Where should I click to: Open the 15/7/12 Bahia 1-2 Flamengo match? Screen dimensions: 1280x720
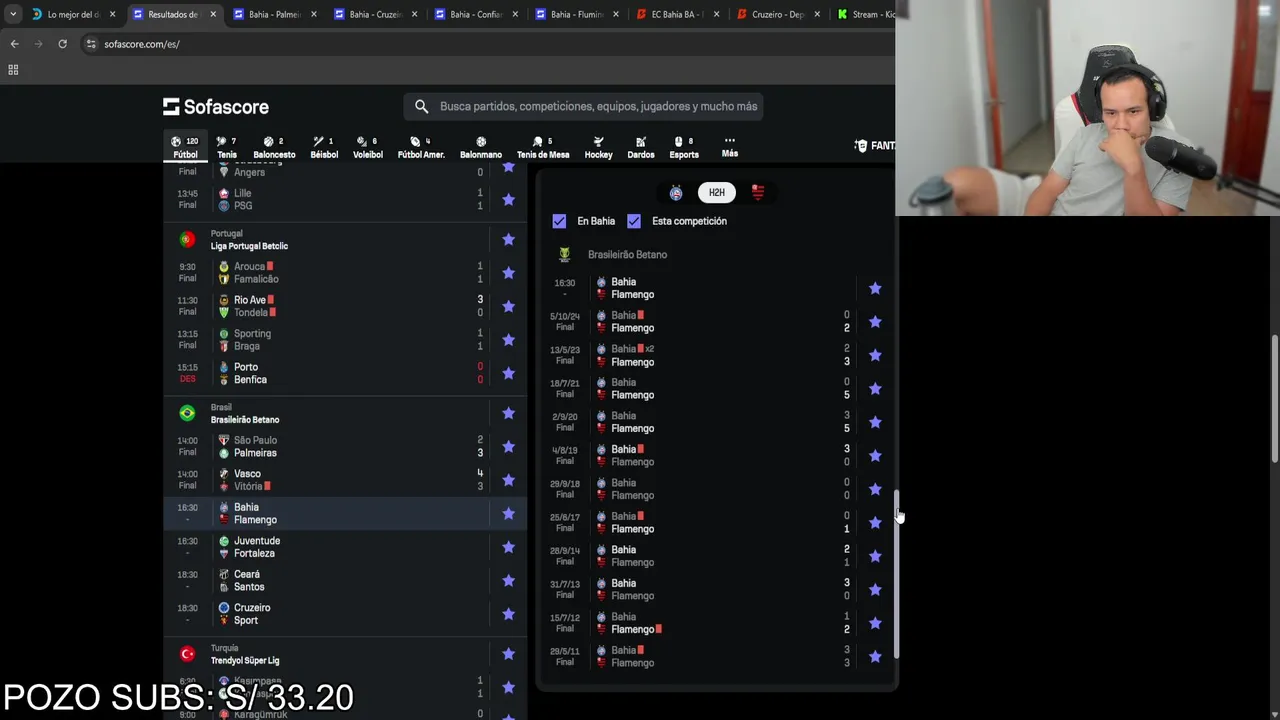[715, 622]
